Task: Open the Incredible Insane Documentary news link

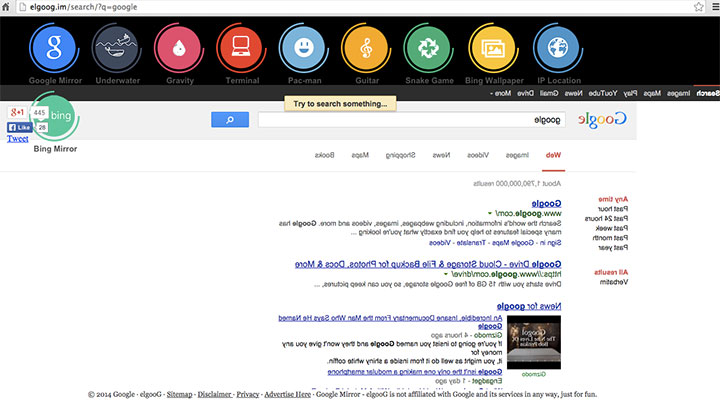Action: pos(390,322)
